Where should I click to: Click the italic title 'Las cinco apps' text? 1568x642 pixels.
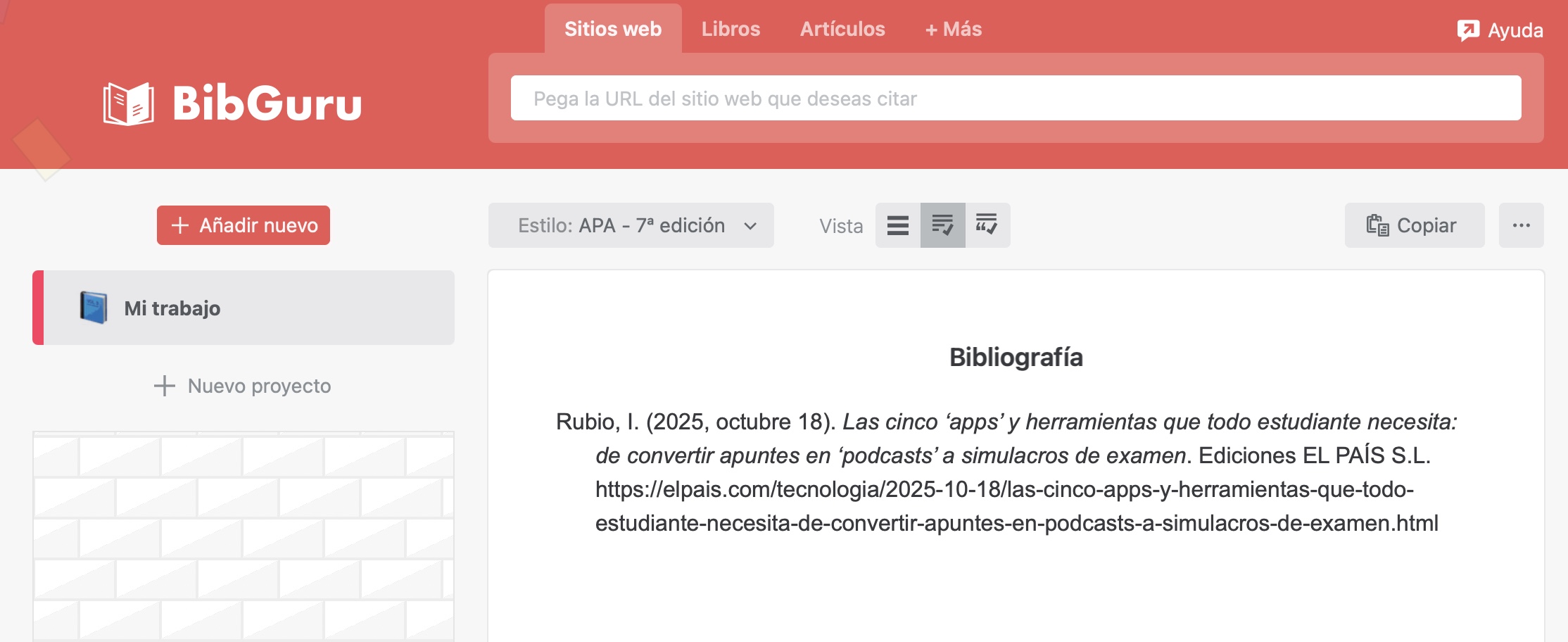click(1026, 439)
